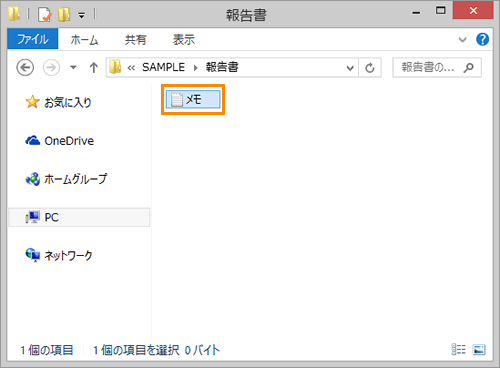Open お気に入り in the navigation pane
Viewport: 500px width, 368px height.
coord(59,102)
